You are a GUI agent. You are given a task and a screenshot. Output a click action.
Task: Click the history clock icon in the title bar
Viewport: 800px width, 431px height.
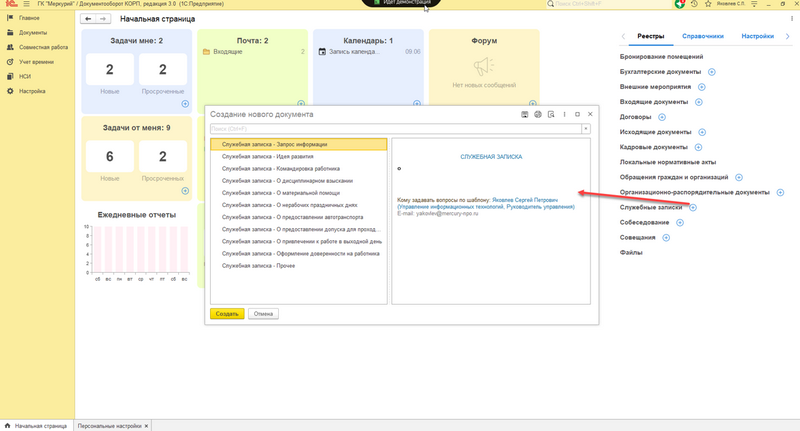[695, 5]
